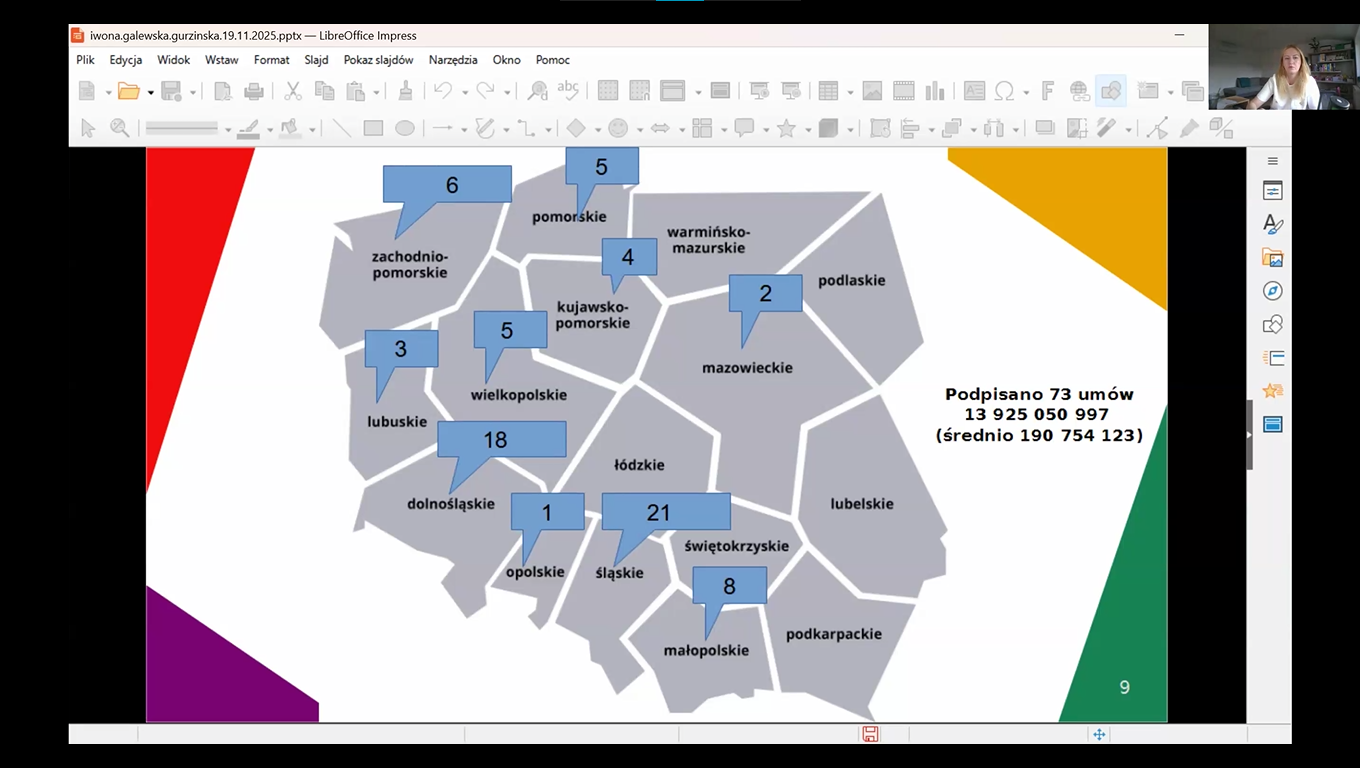
Task: Toggle the shadow effect button
Action: pyautogui.click(x=1045, y=128)
